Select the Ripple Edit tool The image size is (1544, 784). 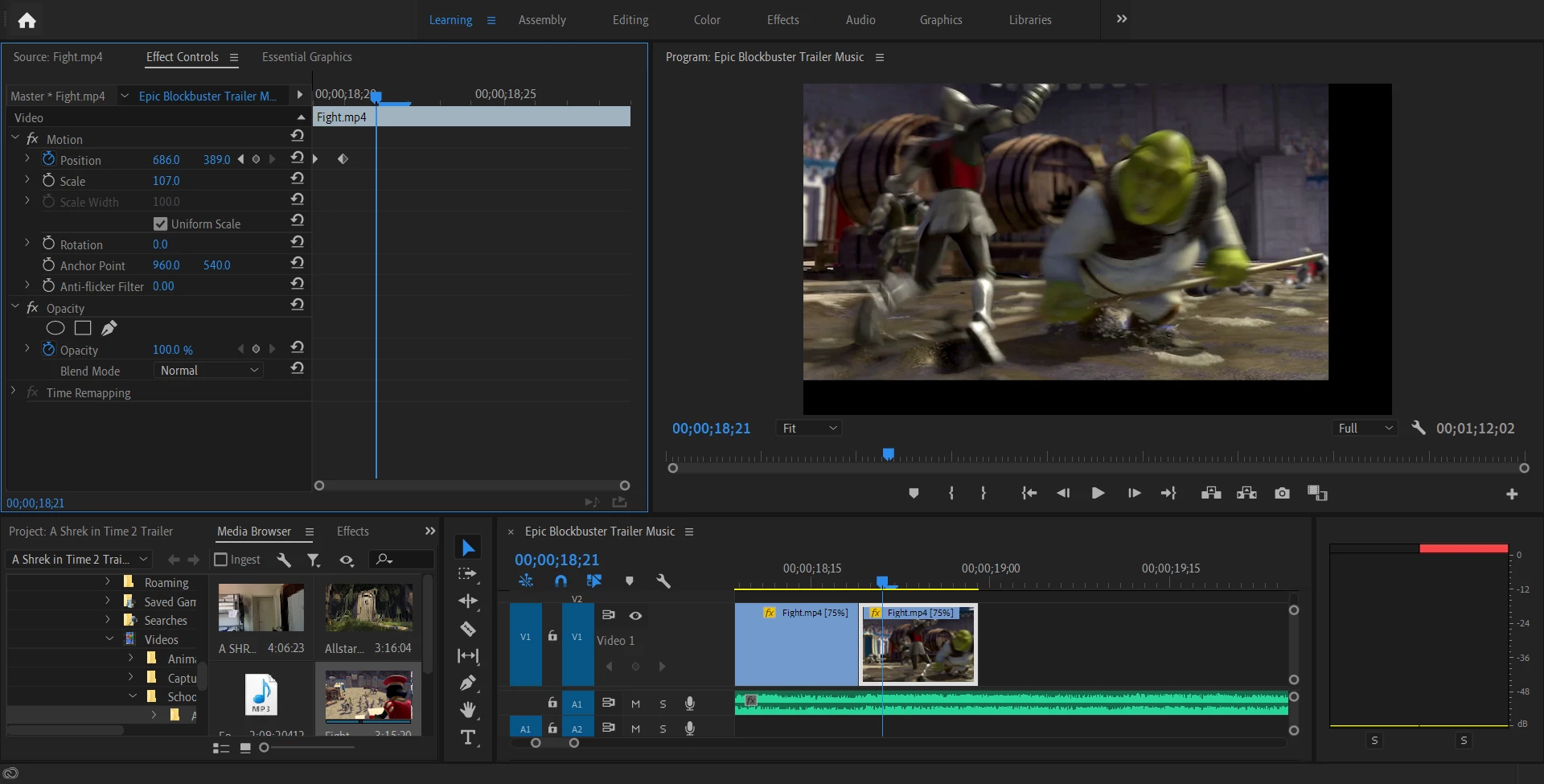point(468,601)
